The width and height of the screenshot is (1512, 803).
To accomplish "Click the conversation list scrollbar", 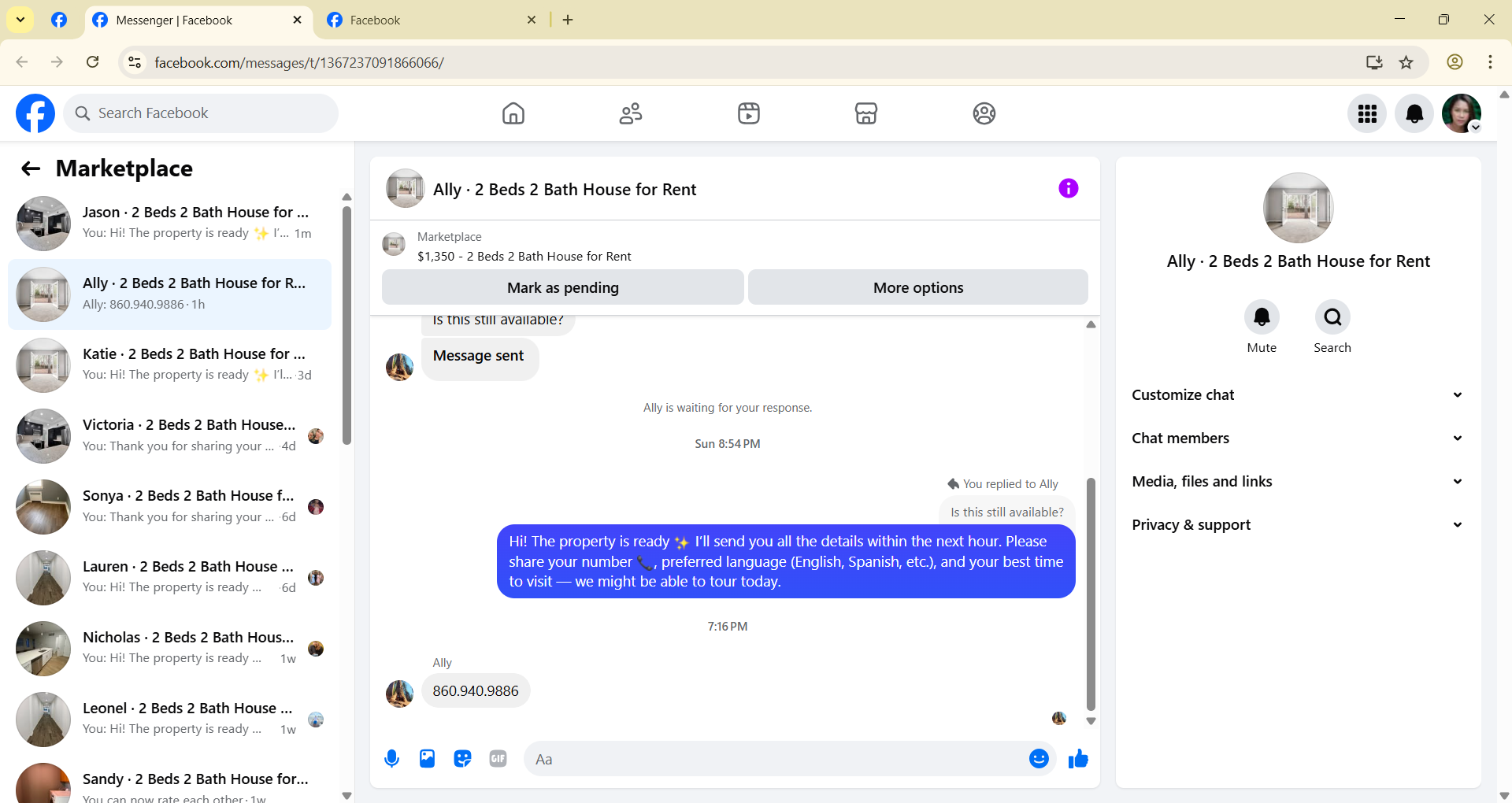I will point(346,325).
